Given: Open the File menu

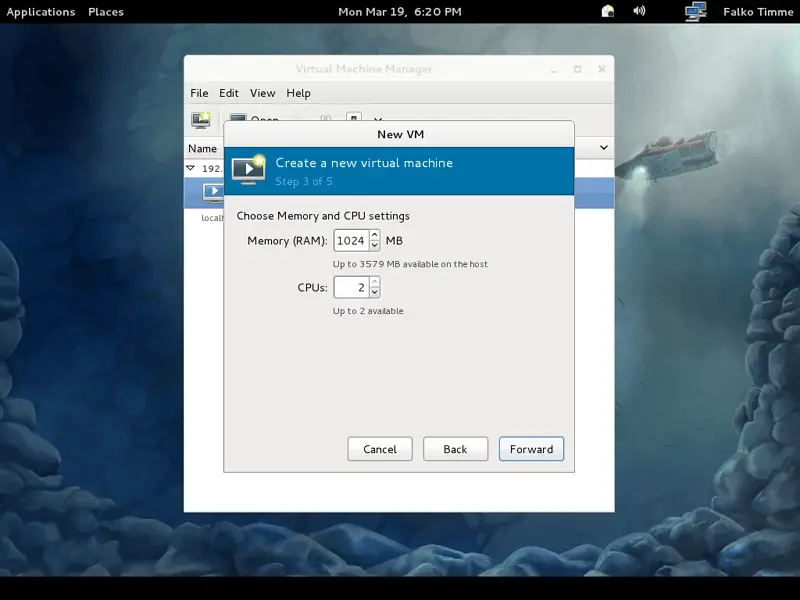Looking at the screenshot, I should pos(199,93).
